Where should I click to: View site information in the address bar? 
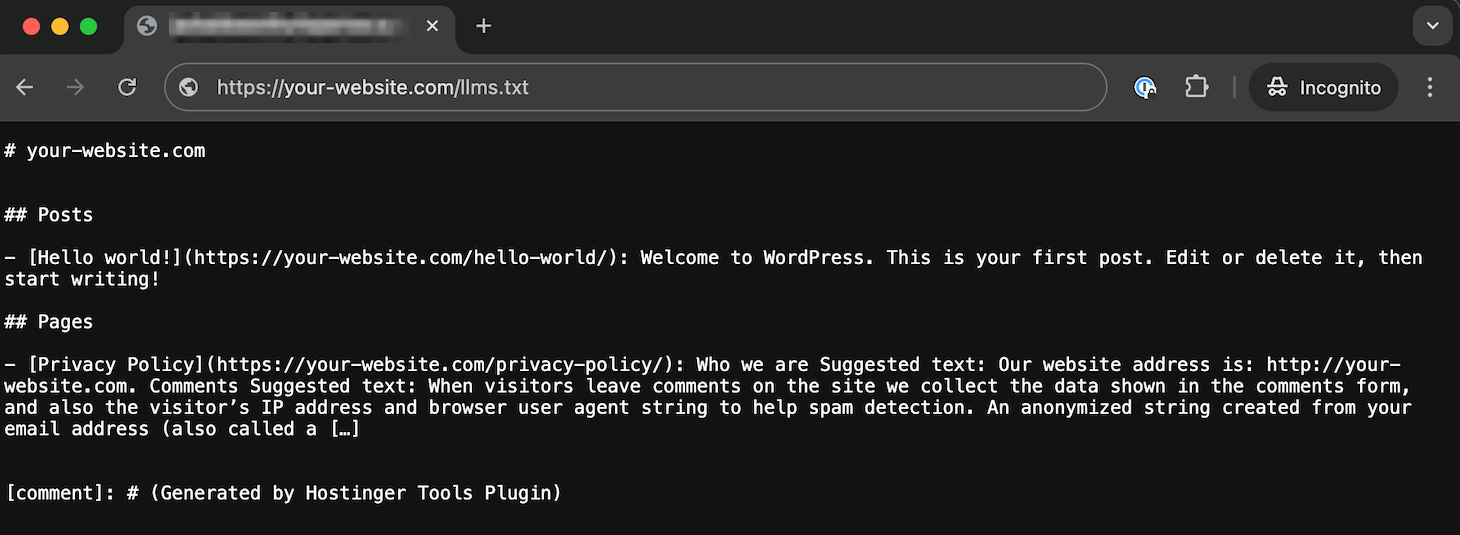[x=189, y=88]
